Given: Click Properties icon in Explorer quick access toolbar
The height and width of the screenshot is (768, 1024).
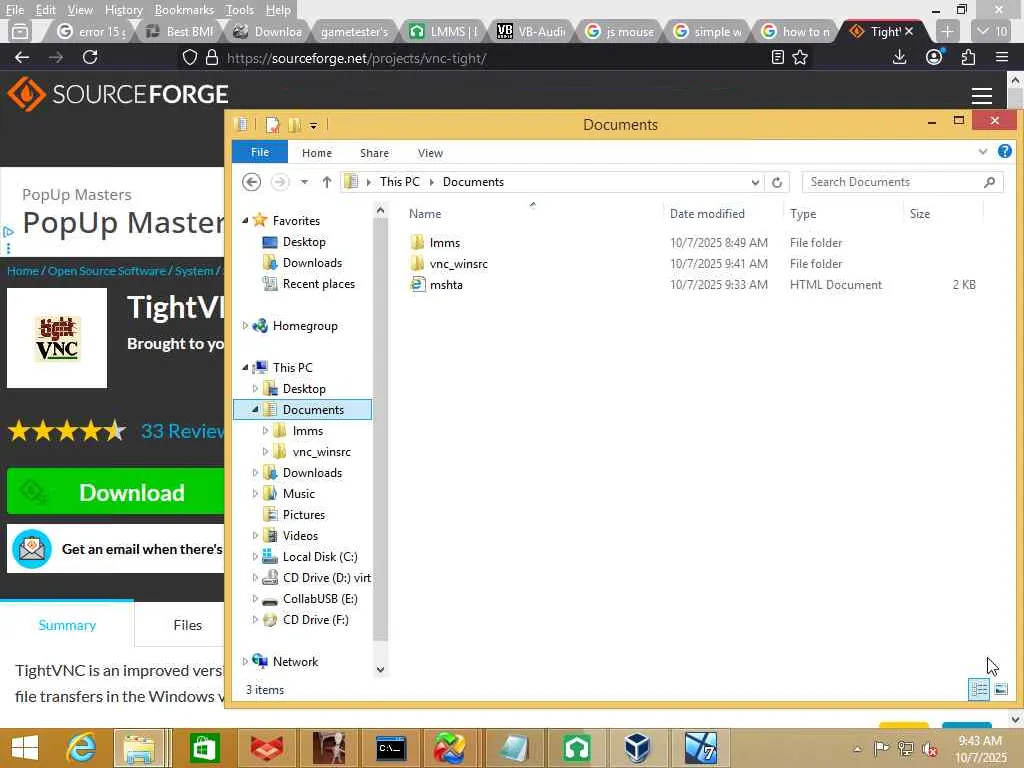Looking at the screenshot, I should pyautogui.click(x=272, y=124).
